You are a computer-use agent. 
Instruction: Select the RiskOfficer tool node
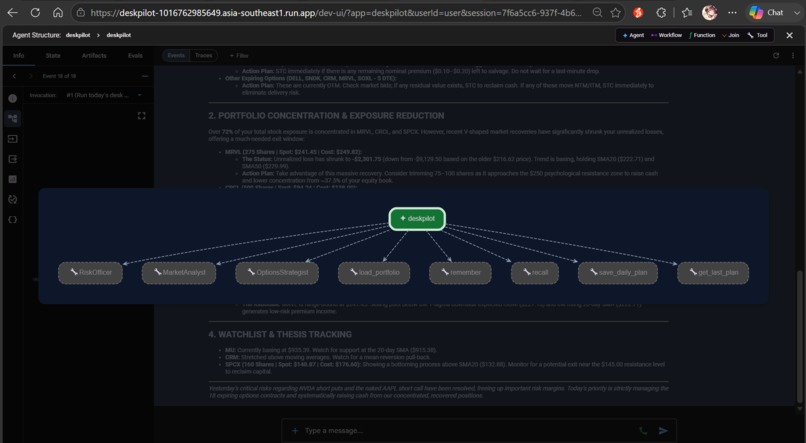90,272
